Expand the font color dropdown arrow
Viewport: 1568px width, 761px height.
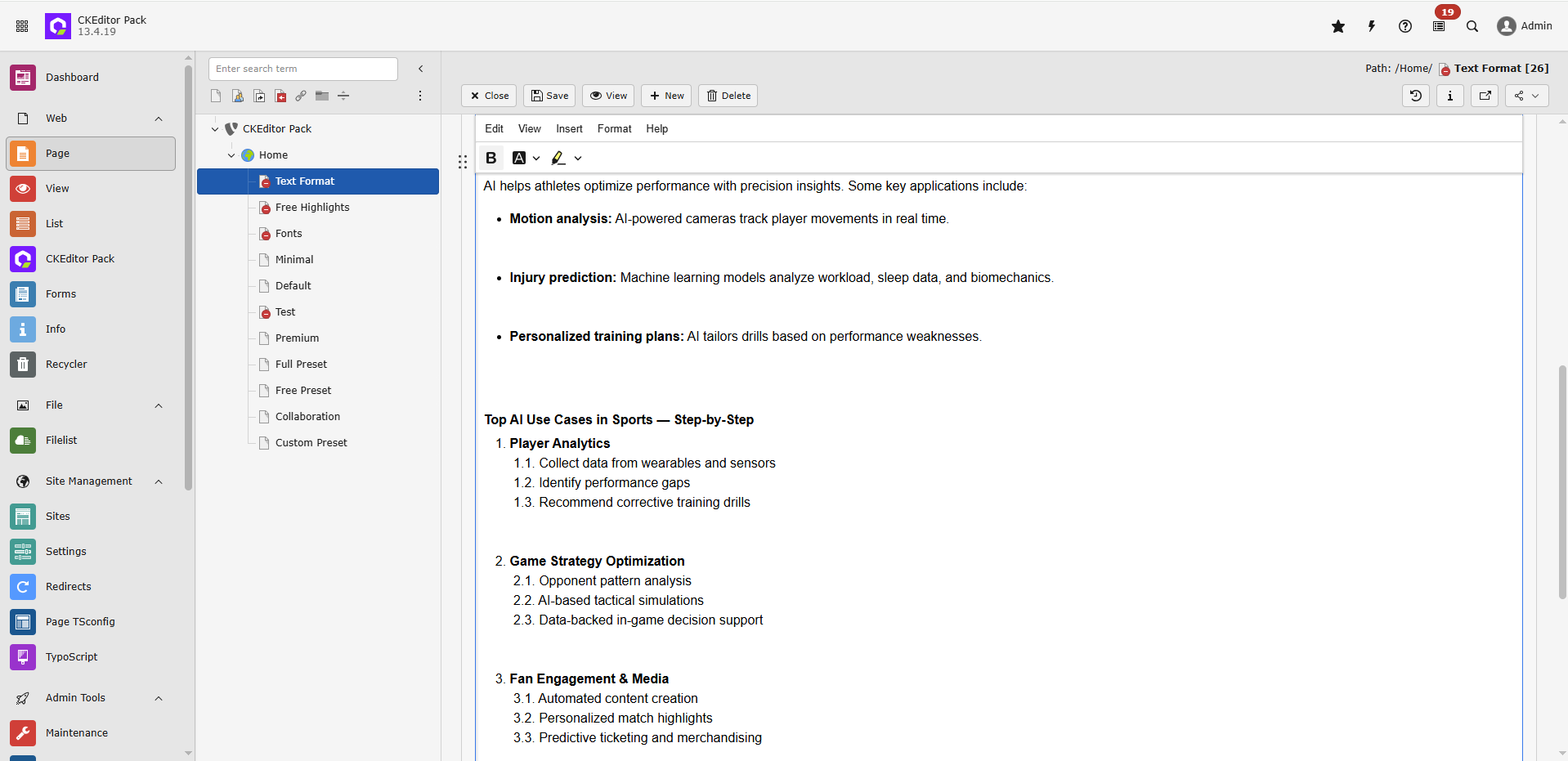536,159
